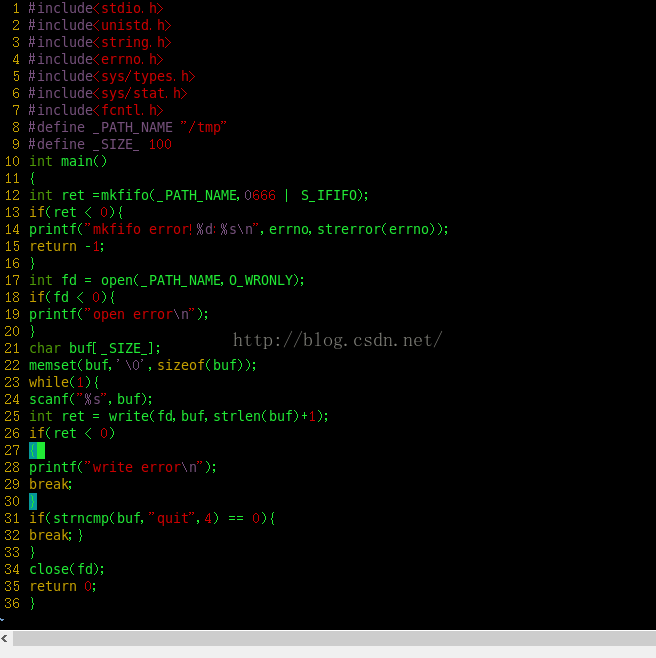Click 'return 0;' on line 35
The width and height of the screenshot is (656, 658).
click(x=63, y=586)
